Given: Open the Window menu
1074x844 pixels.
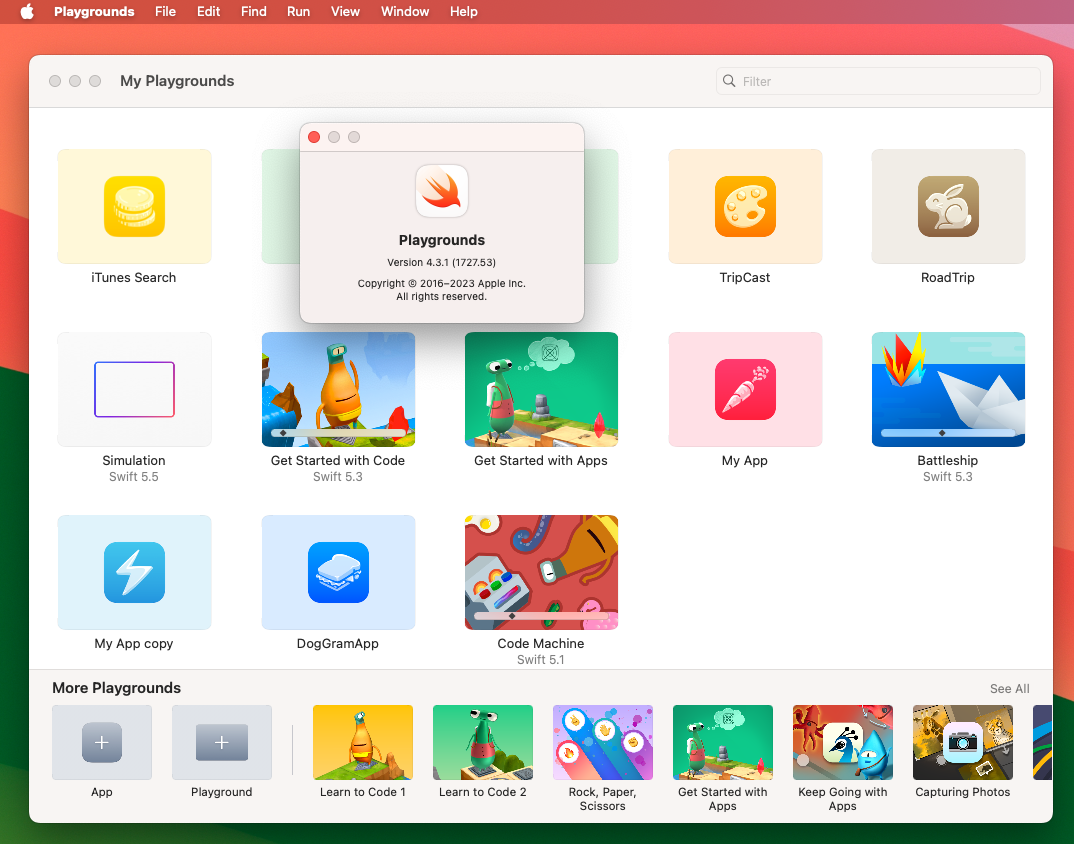Looking at the screenshot, I should [405, 12].
